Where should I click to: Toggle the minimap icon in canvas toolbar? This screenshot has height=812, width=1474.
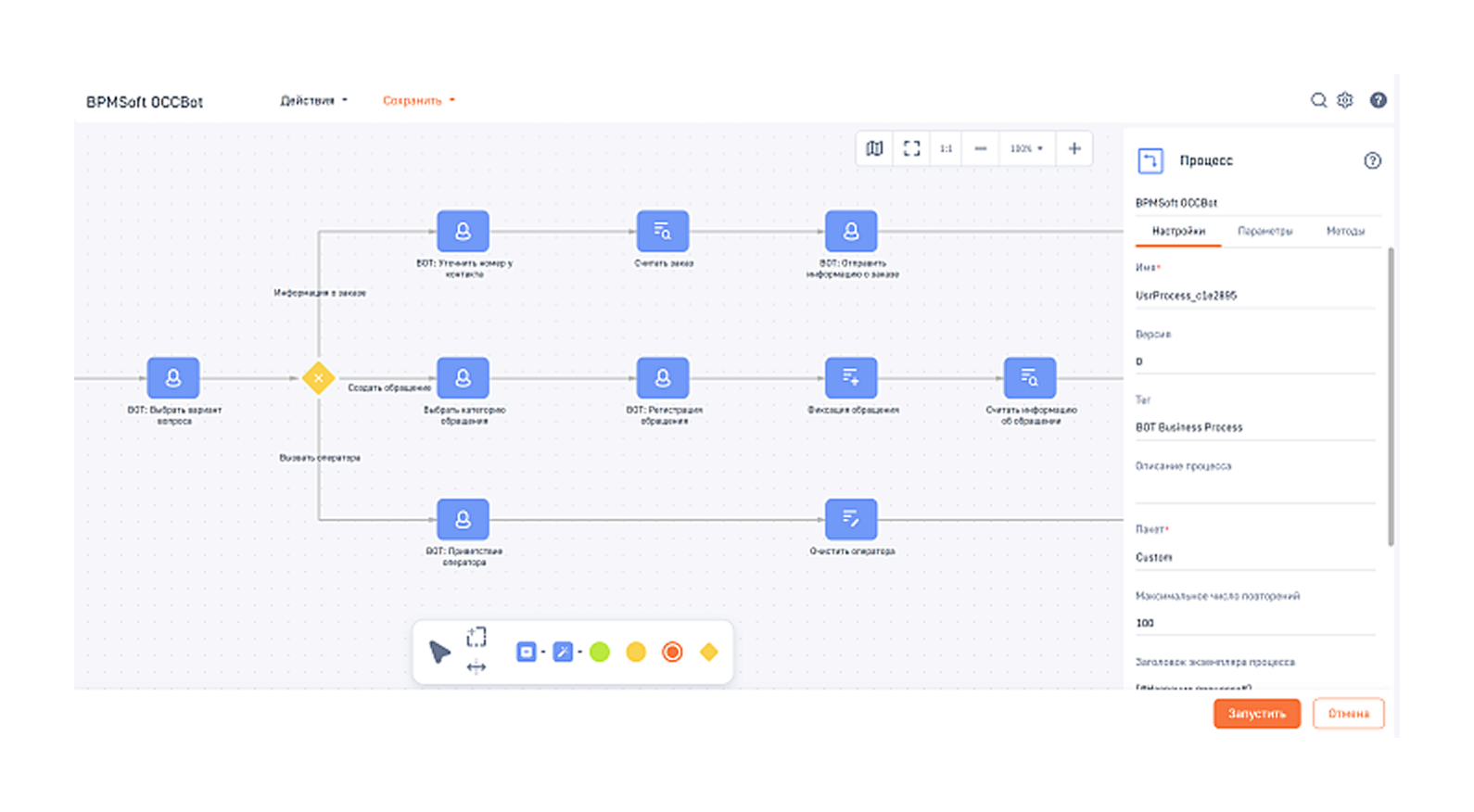[874, 148]
